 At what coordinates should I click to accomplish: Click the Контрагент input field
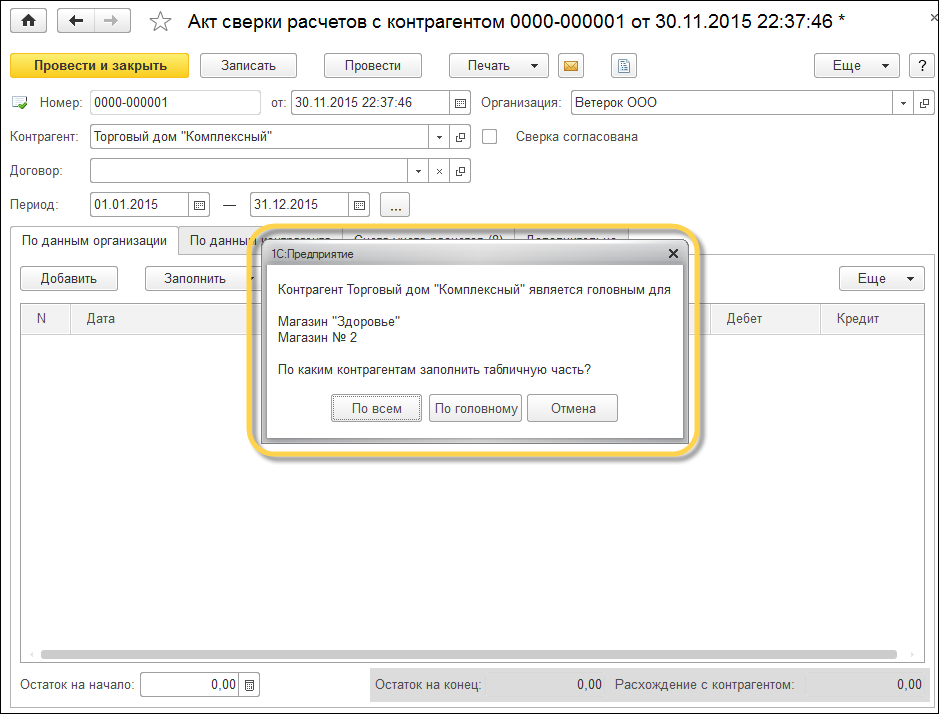tap(259, 137)
